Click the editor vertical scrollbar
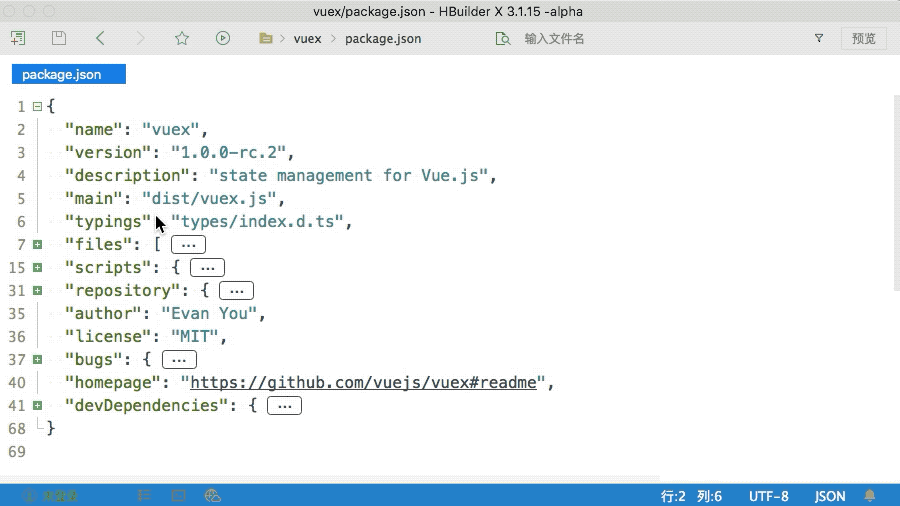This screenshot has width=900, height=506. [x=897, y=194]
